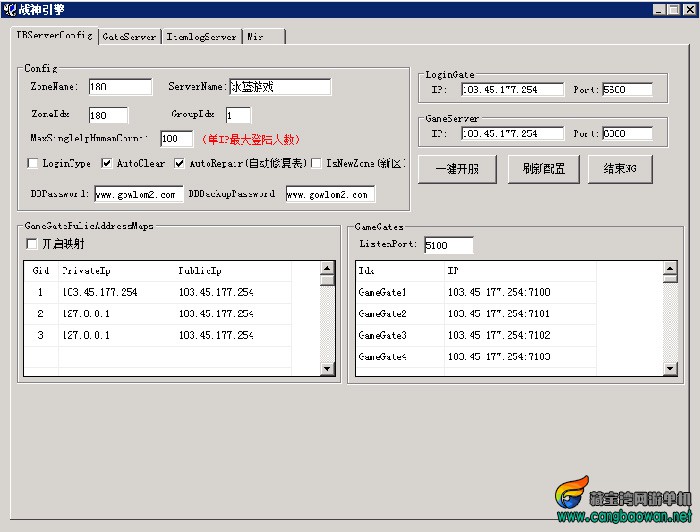Click the LoginGate Port field
This screenshot has height=532, width=700.
pos(627,90)
